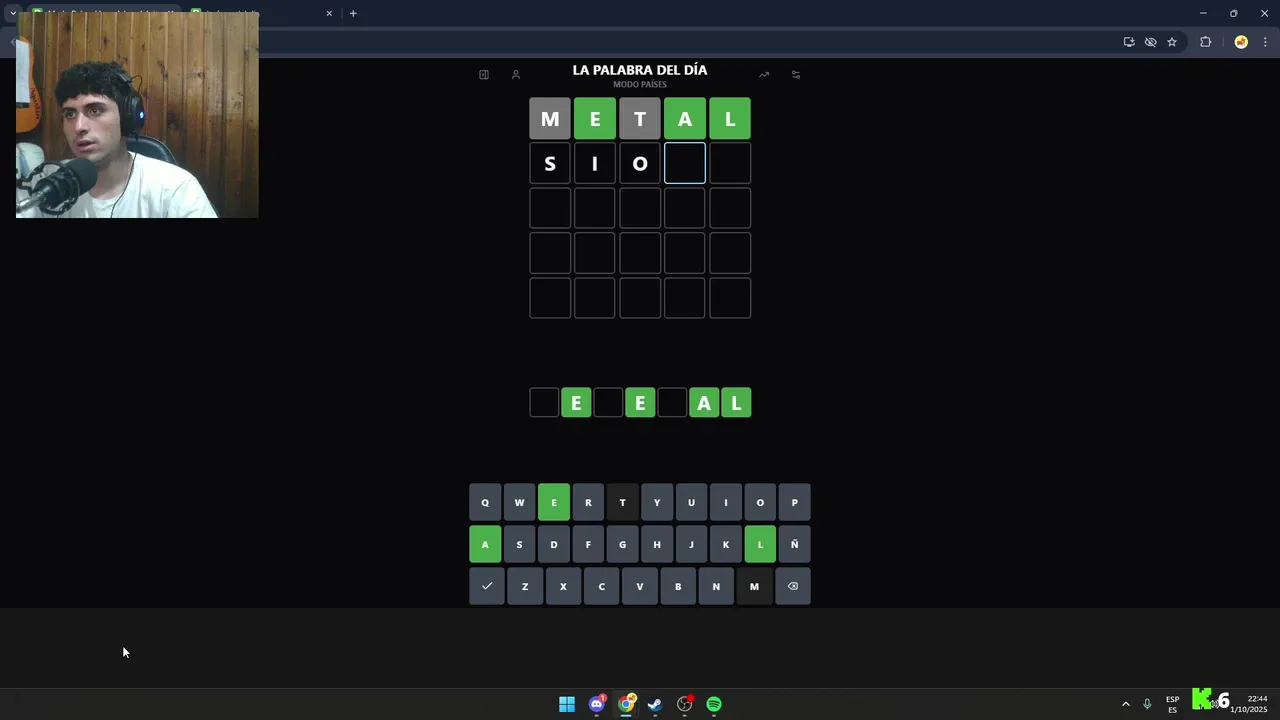
Task: Open the Chrome profile avatar
Action: point(1241,42)
